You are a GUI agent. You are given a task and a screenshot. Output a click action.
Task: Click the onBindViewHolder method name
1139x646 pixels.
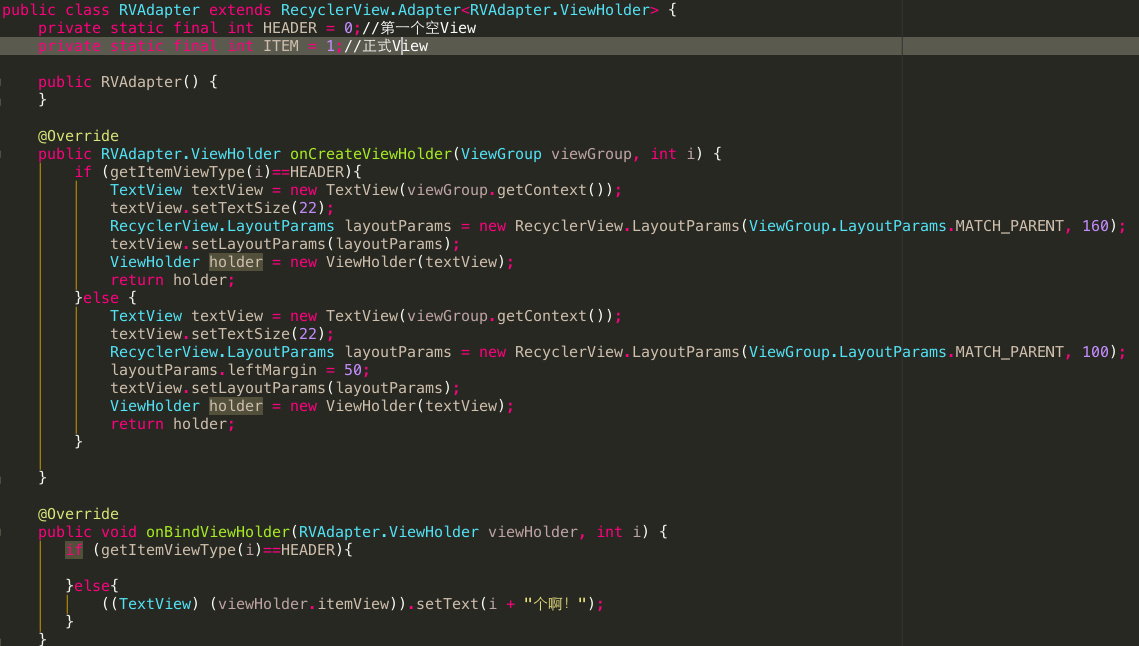[217, 532]
